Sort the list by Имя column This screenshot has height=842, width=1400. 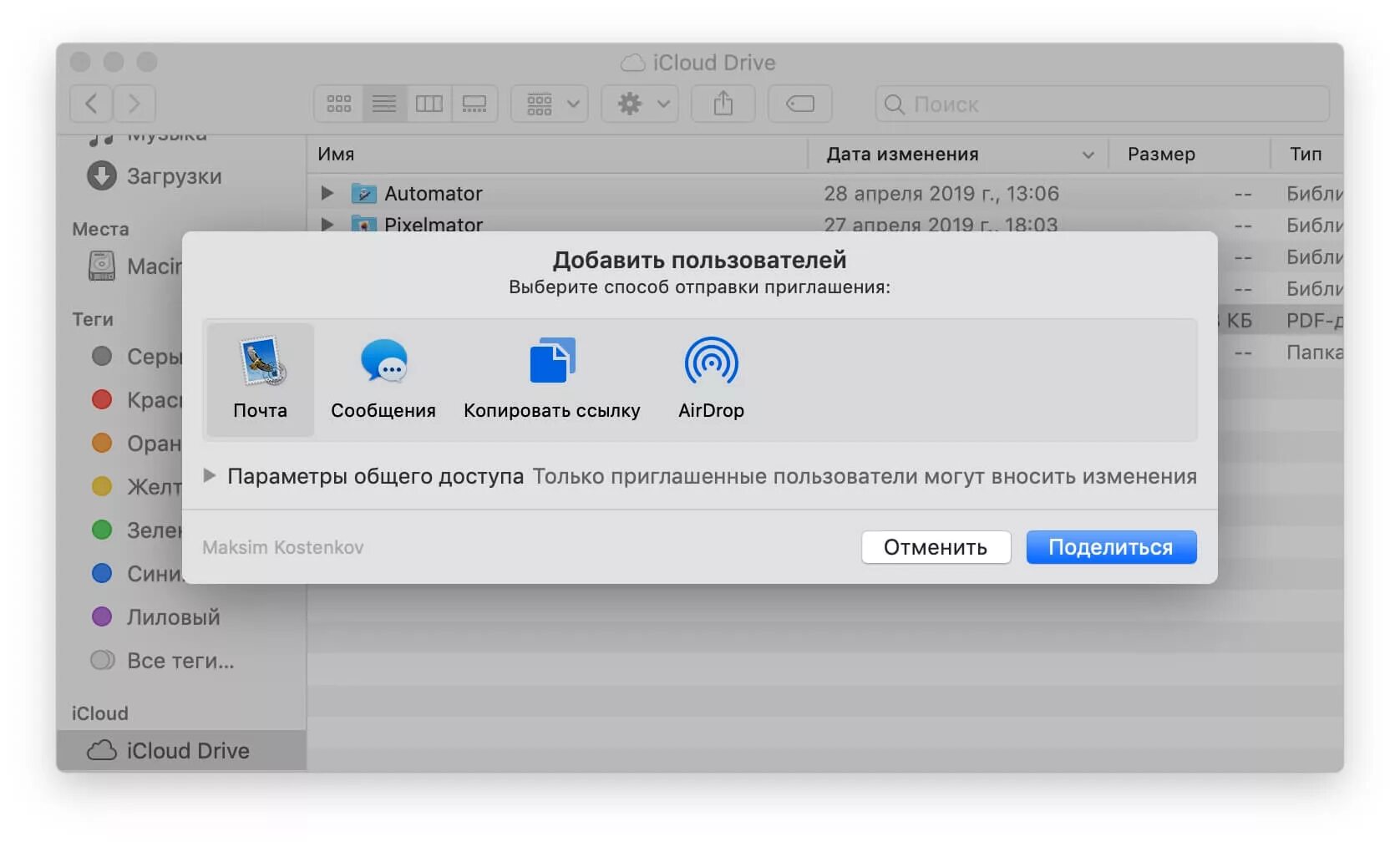click(557, 155)
